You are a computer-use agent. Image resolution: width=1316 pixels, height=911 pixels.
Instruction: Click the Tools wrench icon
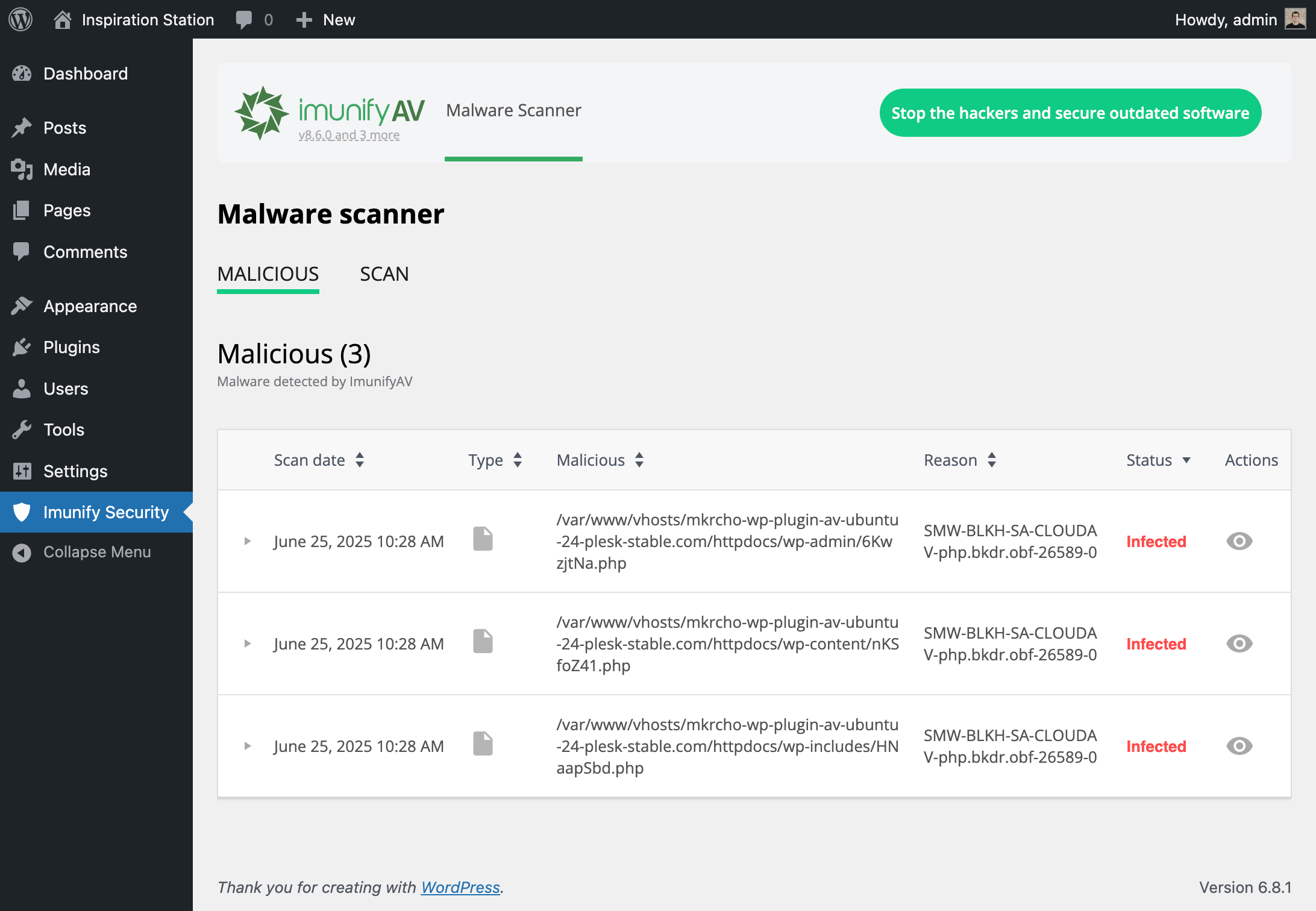click(22, 430)
